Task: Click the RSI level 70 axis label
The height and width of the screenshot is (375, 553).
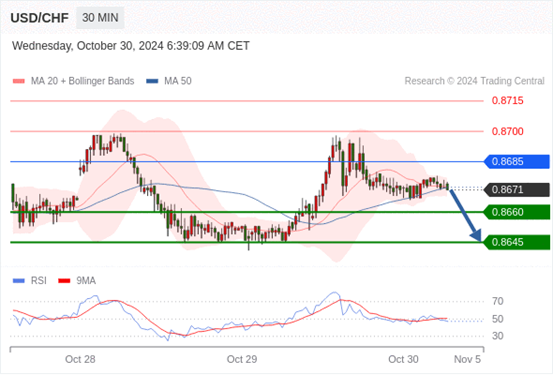Action: point(498,301)
